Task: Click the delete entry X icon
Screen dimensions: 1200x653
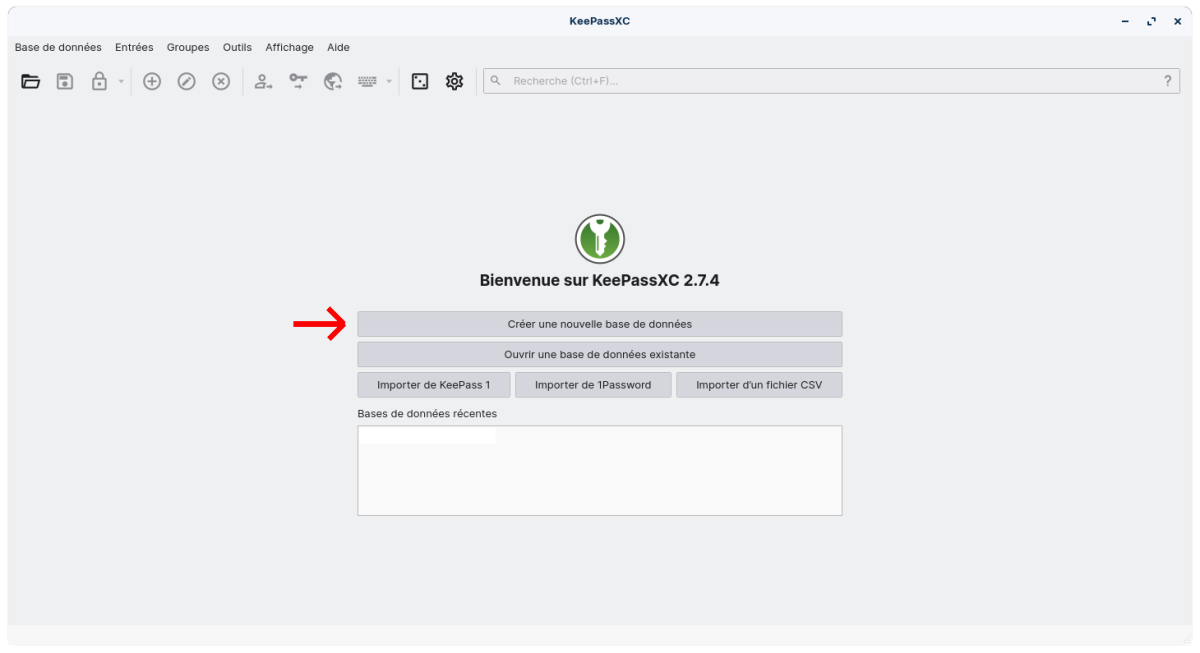Action: pos(221,81)
